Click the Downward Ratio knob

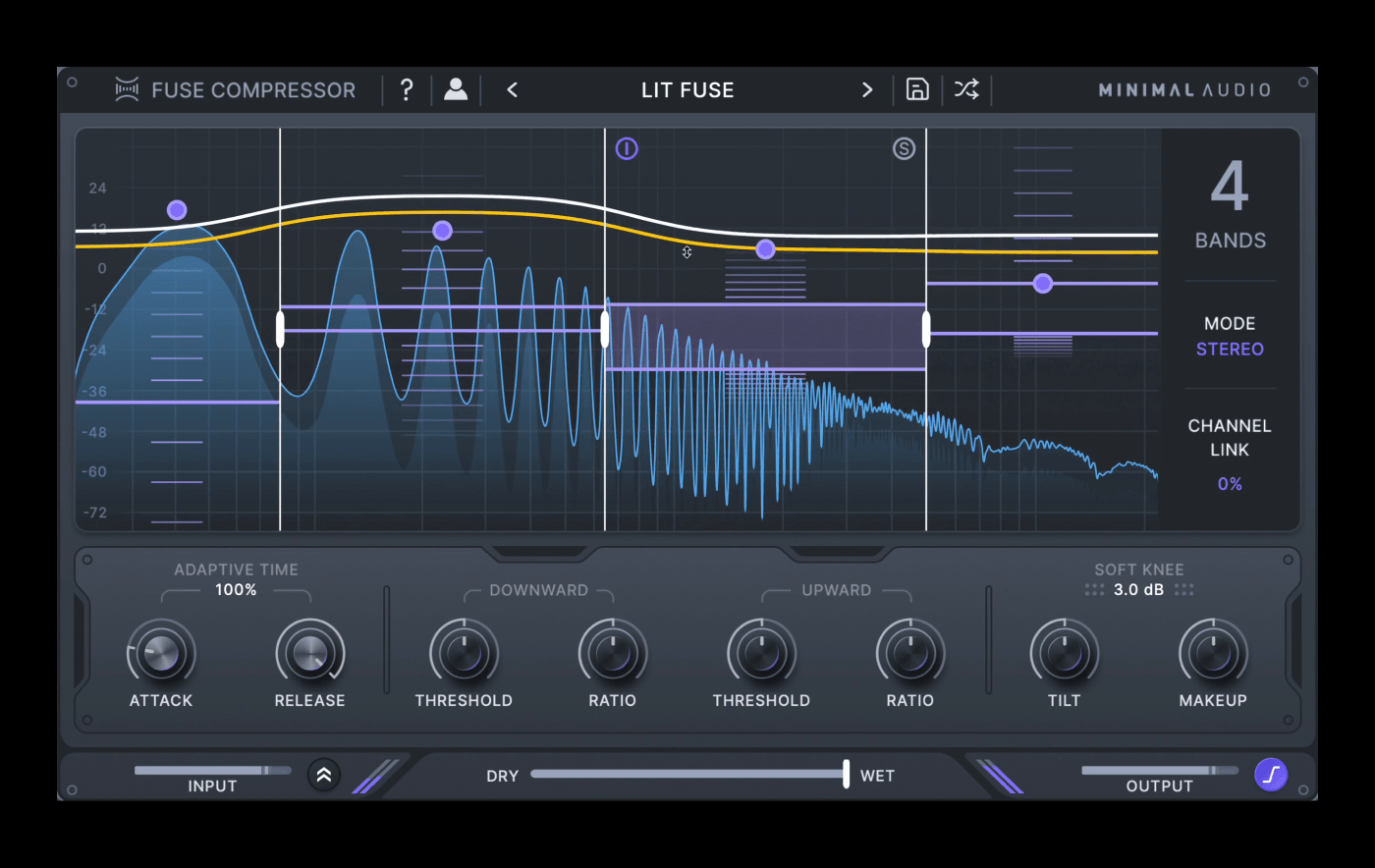613,653
